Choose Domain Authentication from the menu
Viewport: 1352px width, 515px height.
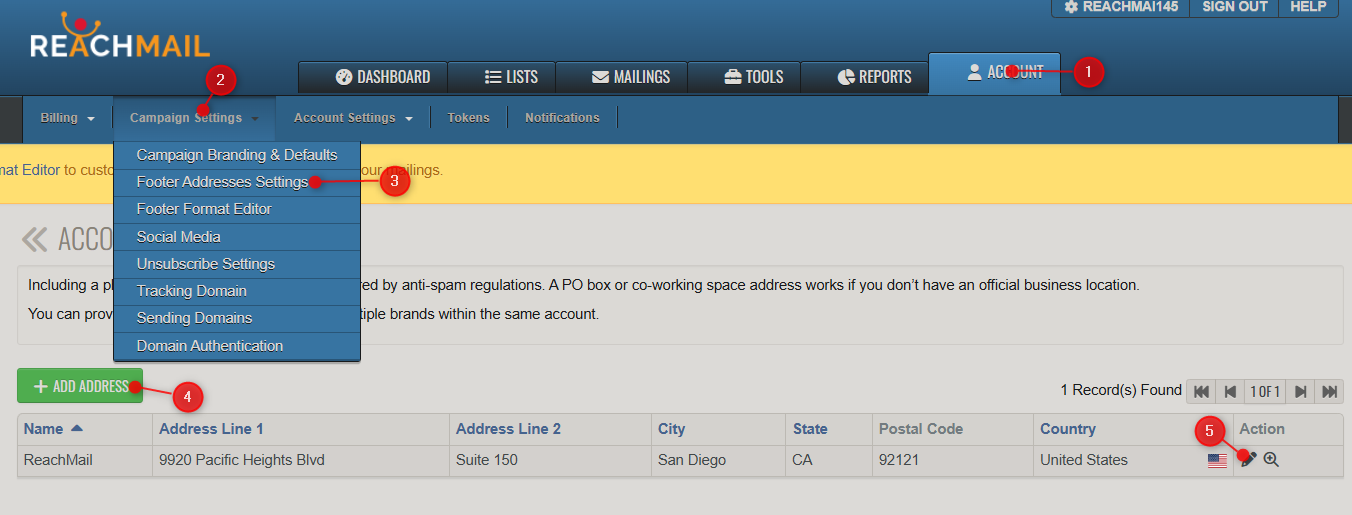point(210,346)
